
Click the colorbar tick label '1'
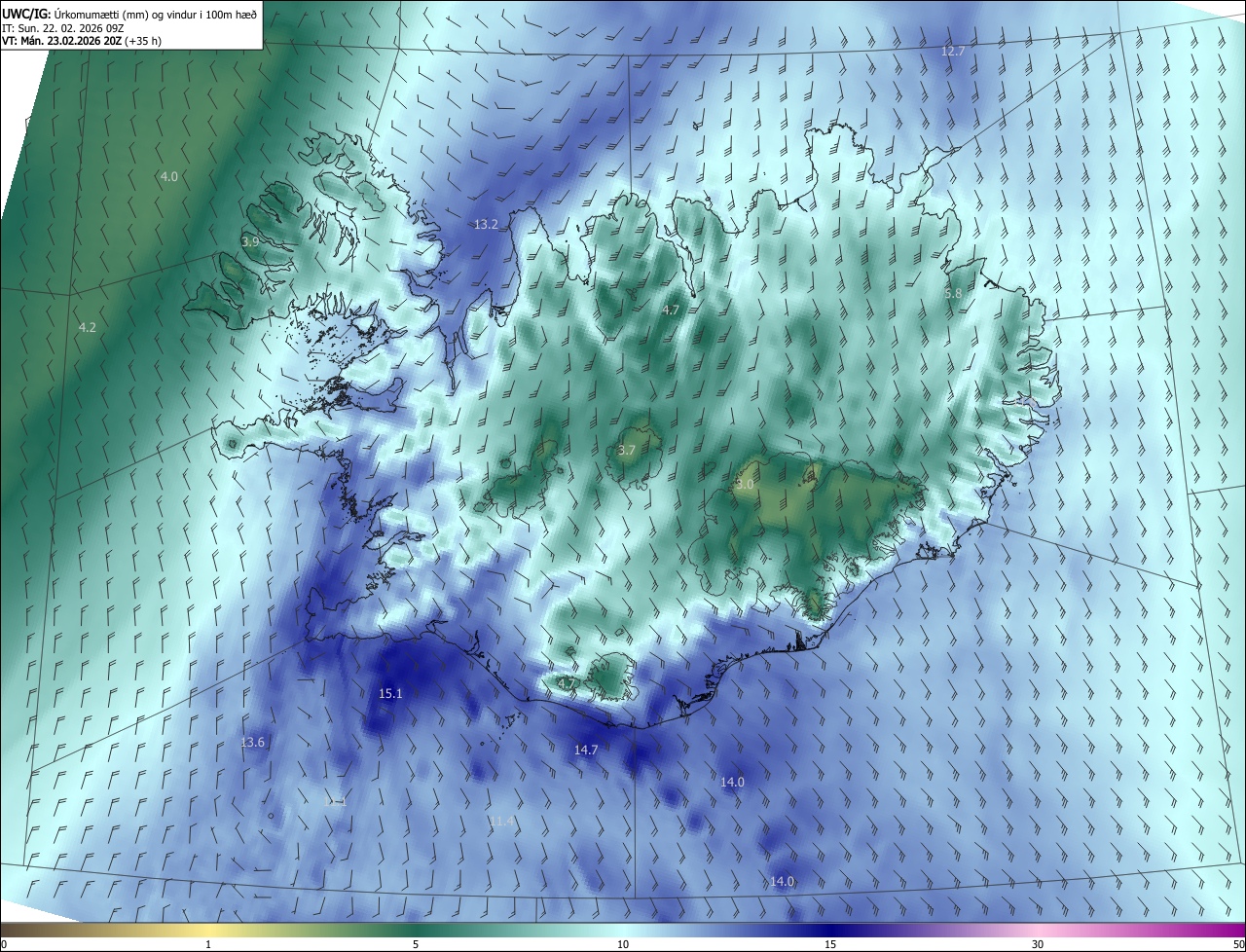tap(208, 944)
